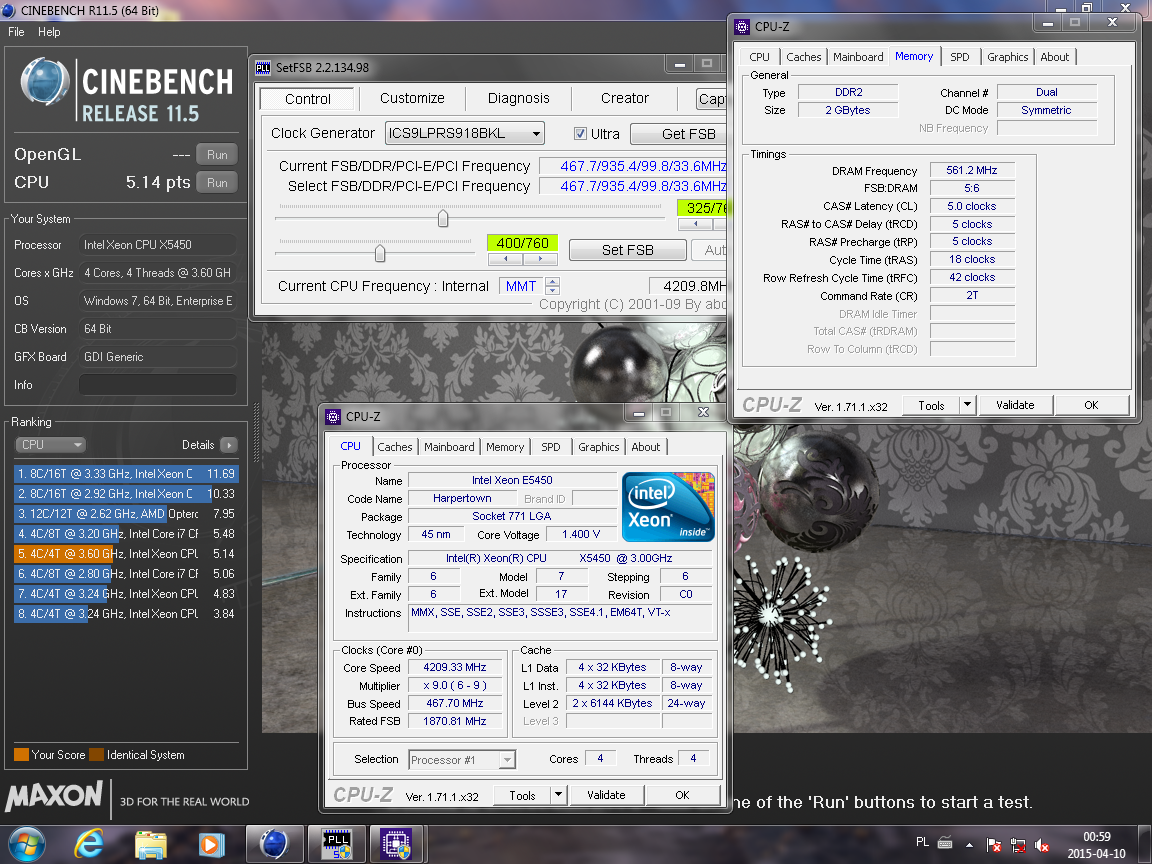Click Validate in Memory CPU-Z window
Screen dimensions: 1152x864
coord(1015,405)
